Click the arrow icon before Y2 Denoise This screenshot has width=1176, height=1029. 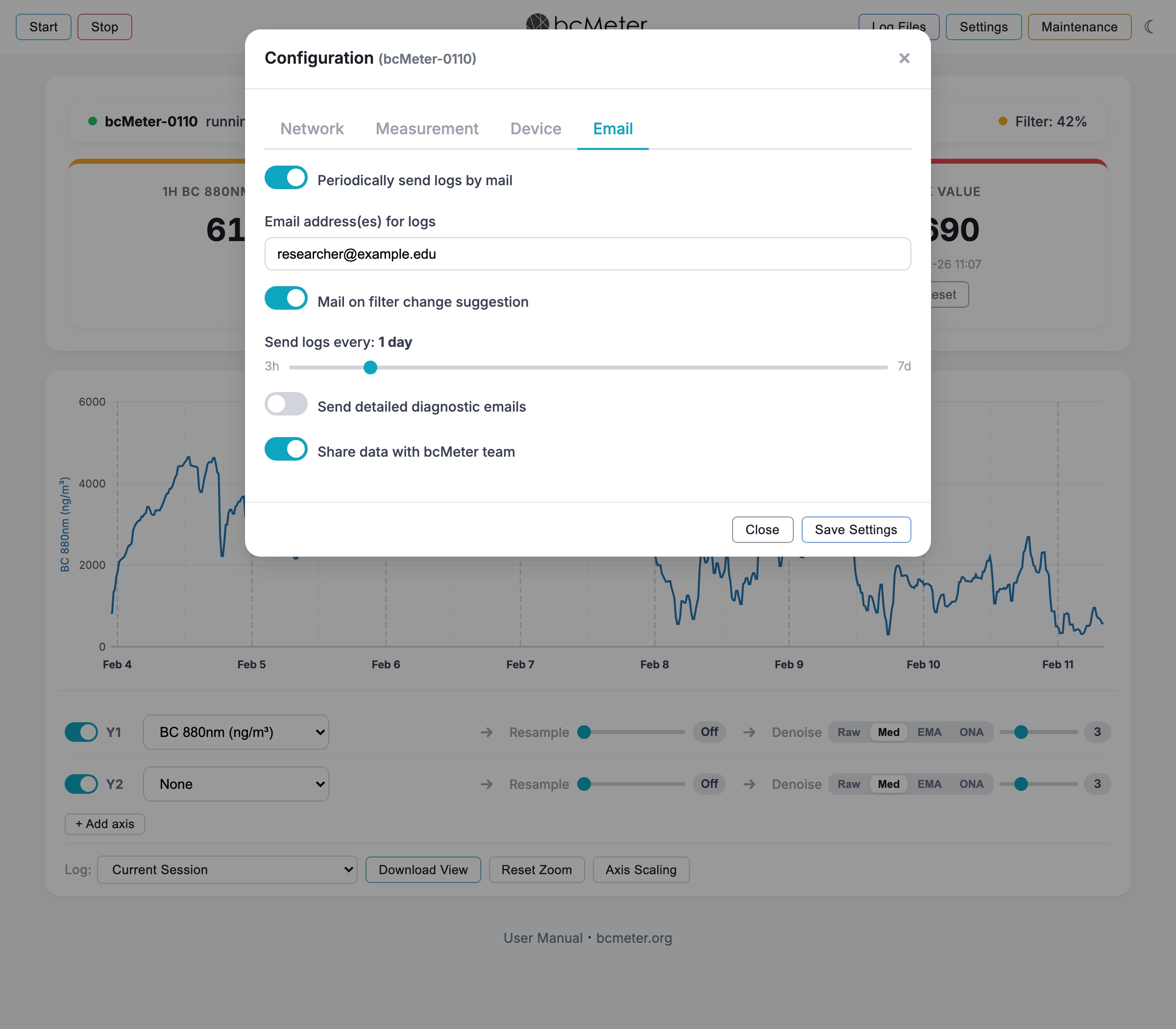pos(749,784)
